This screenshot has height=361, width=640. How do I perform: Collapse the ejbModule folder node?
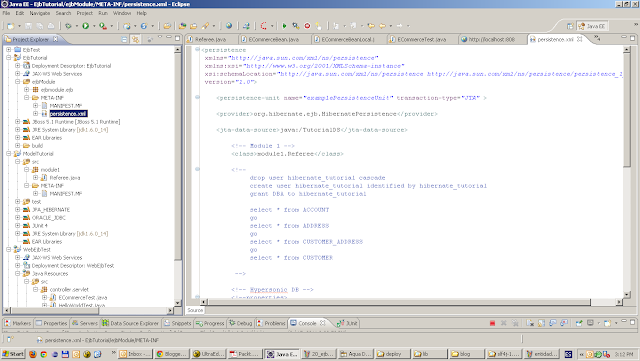click(x=18, y=82)
